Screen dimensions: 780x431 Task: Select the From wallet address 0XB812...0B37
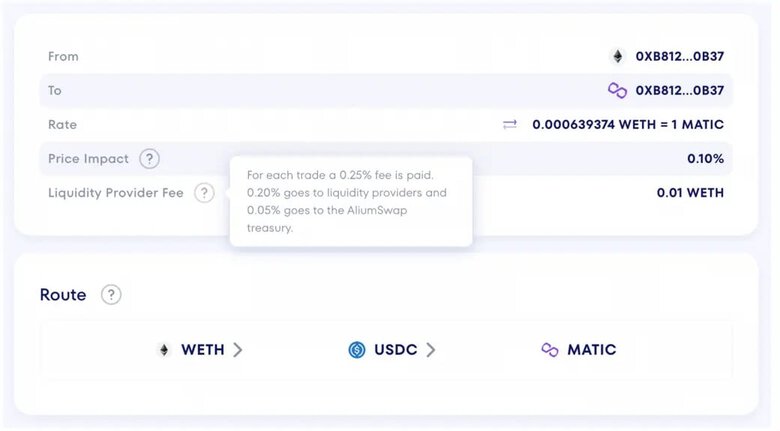click(680, 56)
